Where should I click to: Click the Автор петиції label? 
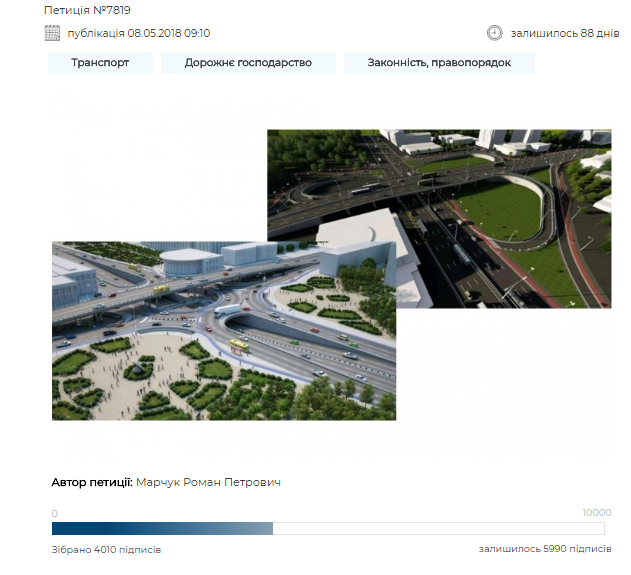pyautogui.click(x=92, y=482)
